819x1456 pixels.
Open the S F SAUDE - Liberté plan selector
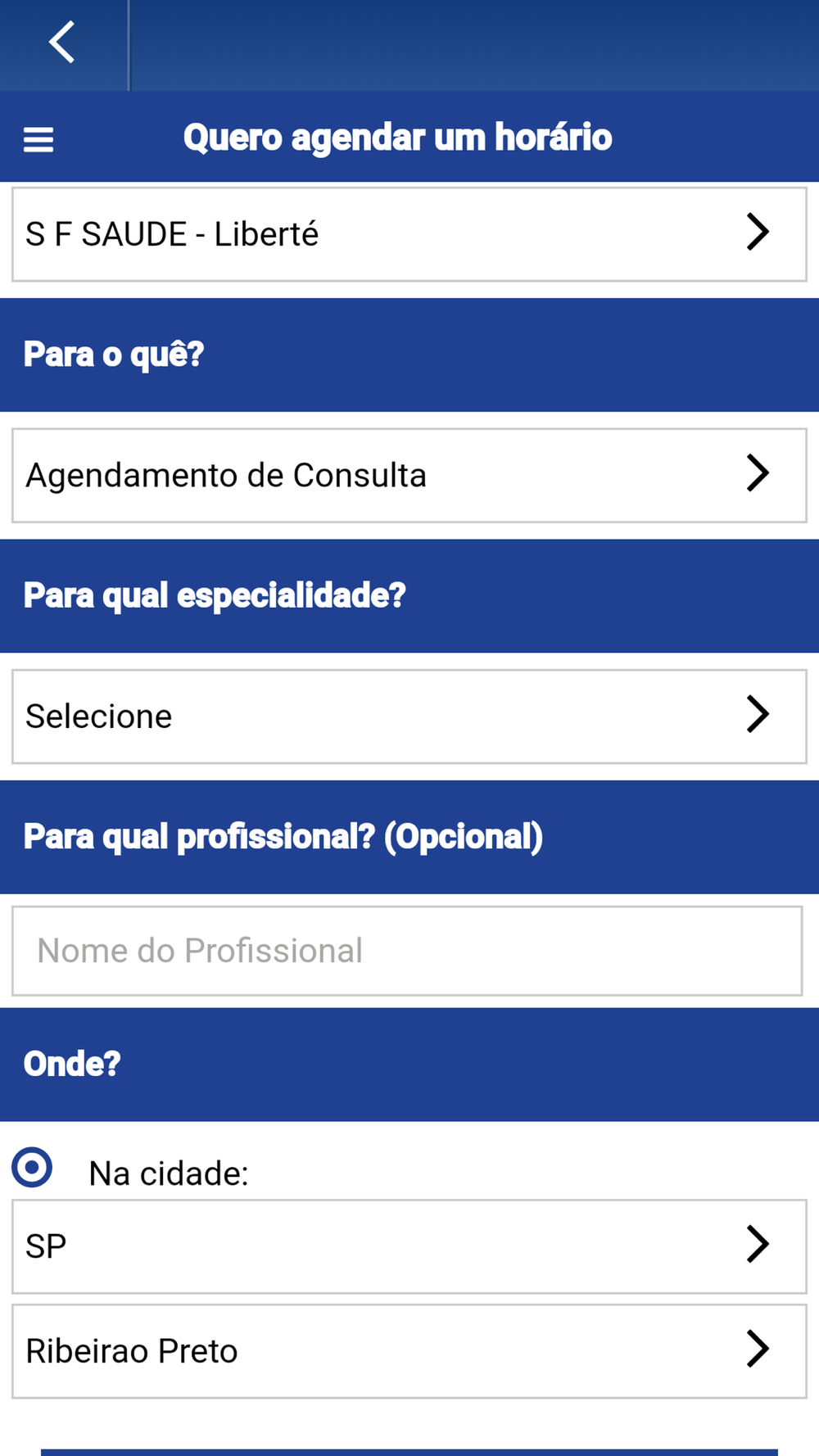(x=409, y=234)
